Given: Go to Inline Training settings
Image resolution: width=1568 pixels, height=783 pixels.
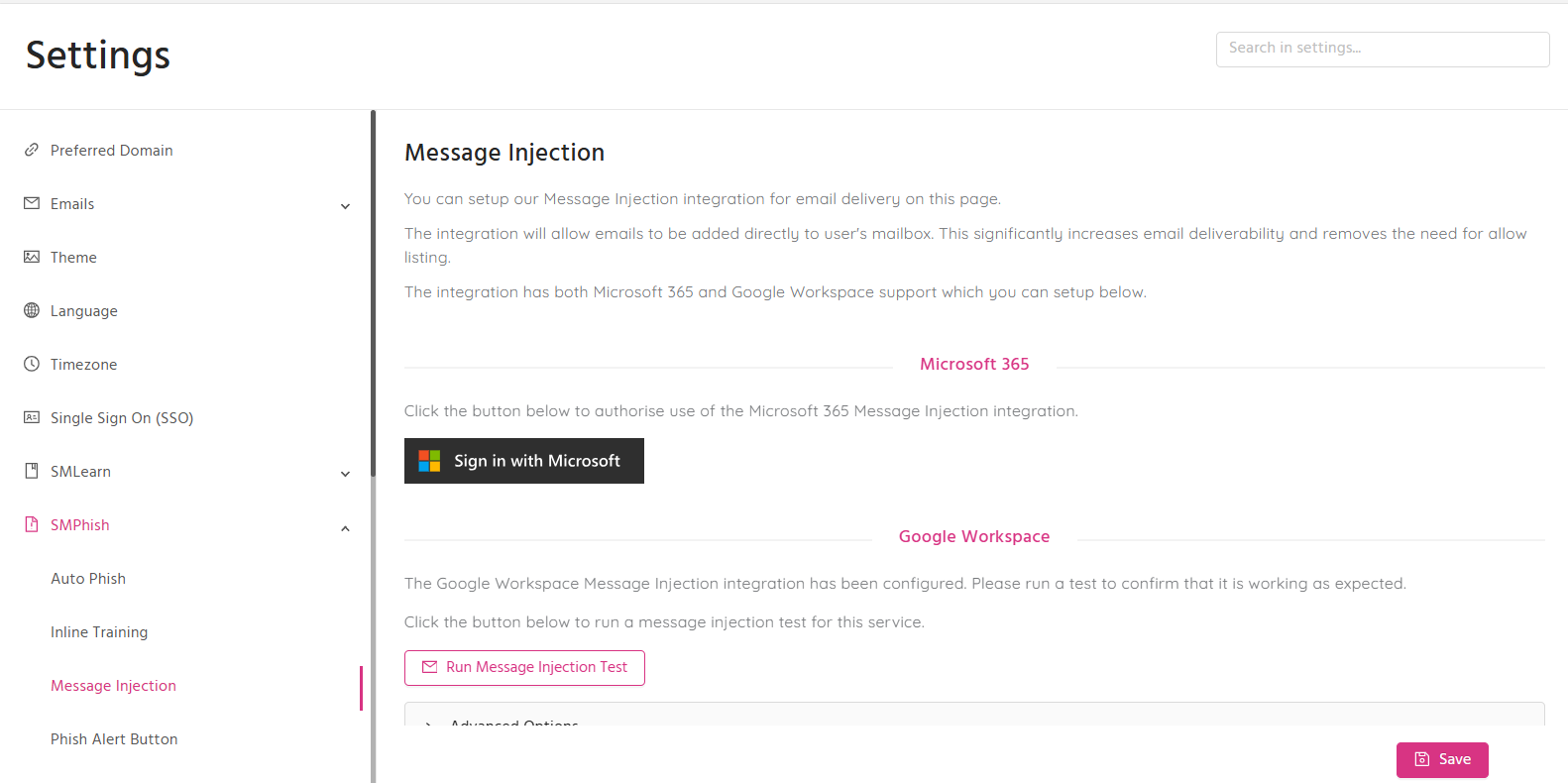Looking at the screenshot, I should pyautogui.click(x=99, y=632).
